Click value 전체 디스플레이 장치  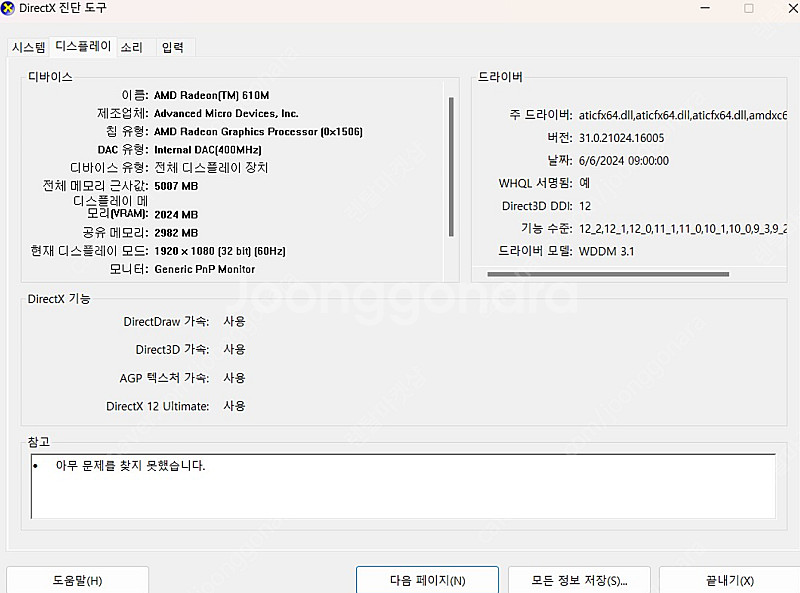[x=211, y=167]
